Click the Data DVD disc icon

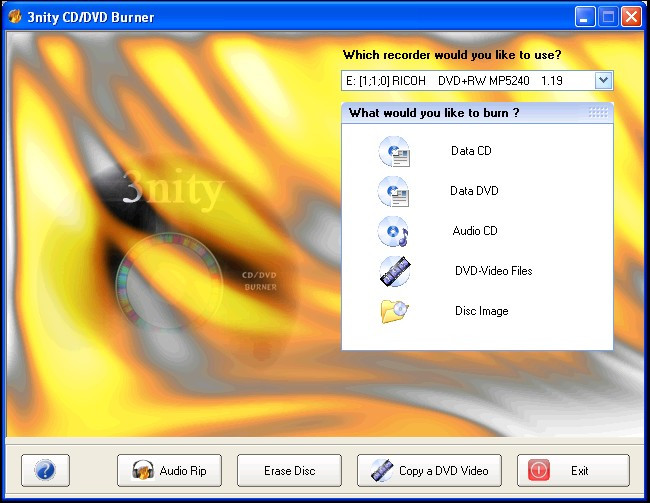point(393,191)
